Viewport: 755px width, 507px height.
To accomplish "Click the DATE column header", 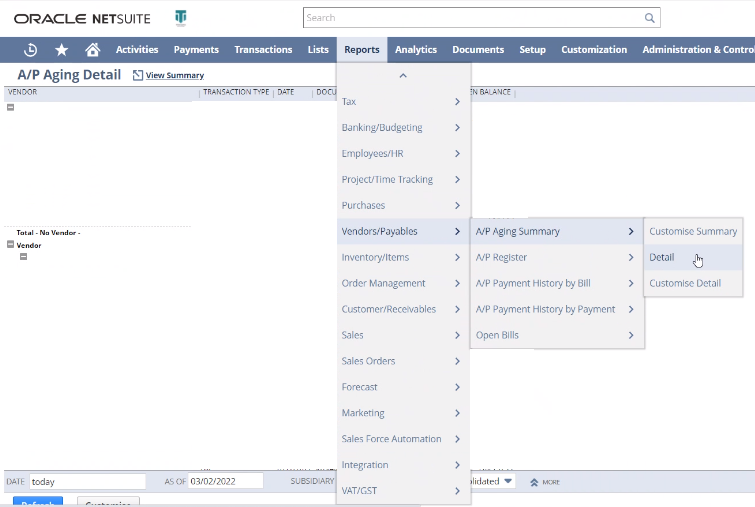I will click(286, 92).
